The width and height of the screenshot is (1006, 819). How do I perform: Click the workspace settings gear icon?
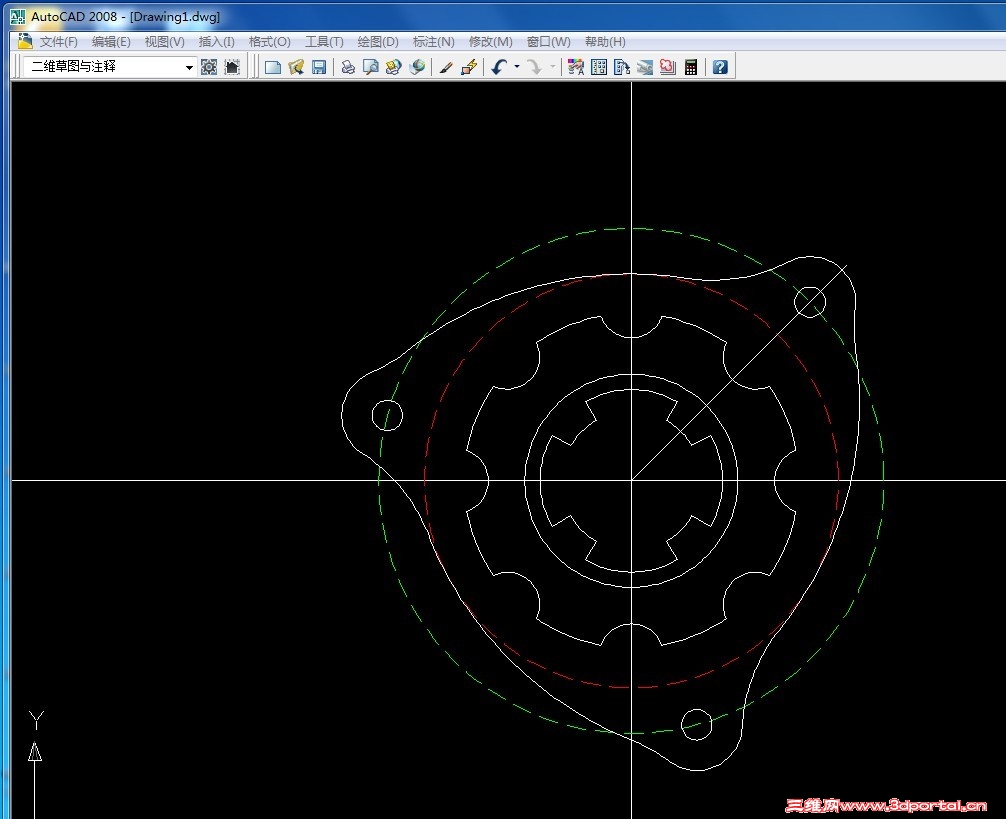click(209, 67)
